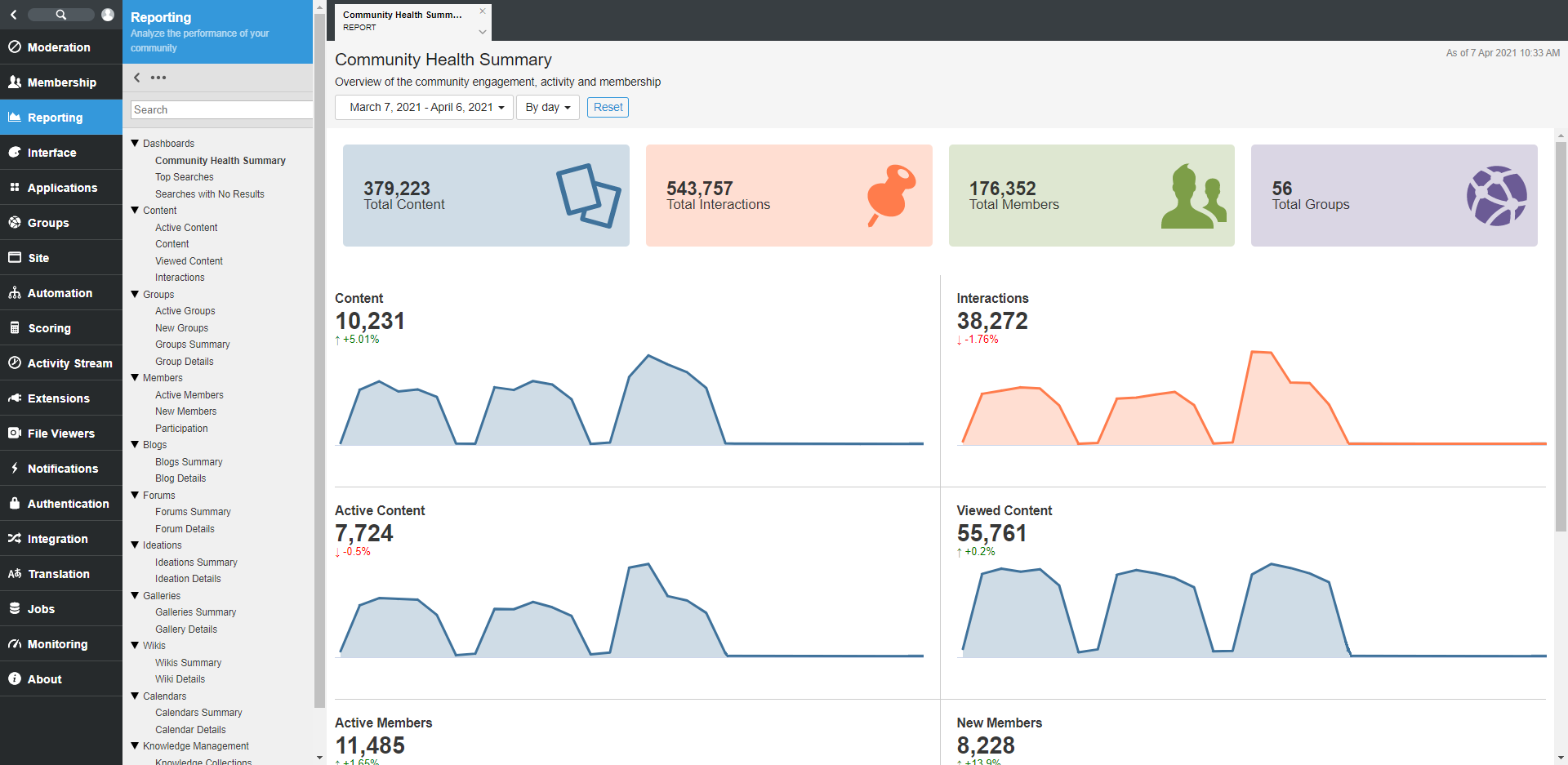
Task: Open New Members report in tree
Action: (186, 411)
